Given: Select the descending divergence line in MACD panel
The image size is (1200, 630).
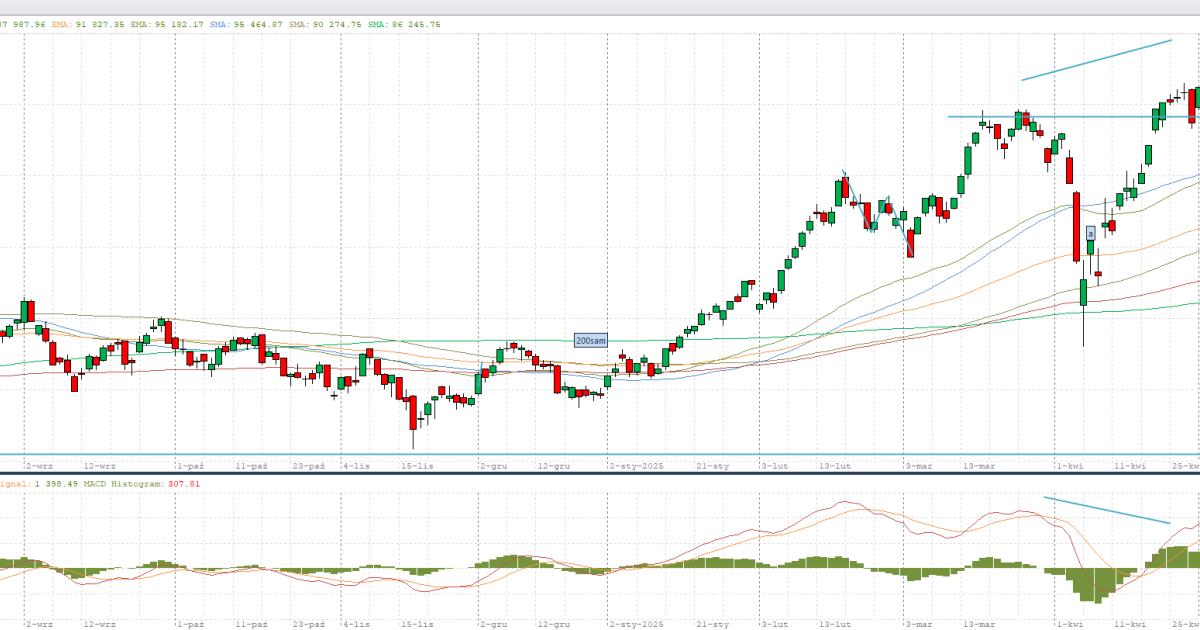Looking at the screenshot, I should coord(1106,509).
